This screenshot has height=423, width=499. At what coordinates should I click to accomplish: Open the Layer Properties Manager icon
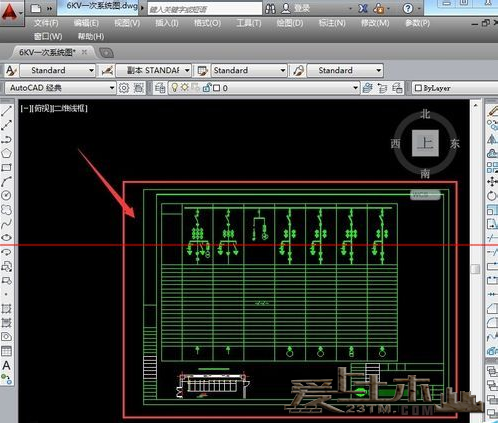click(x=160, y=88)
